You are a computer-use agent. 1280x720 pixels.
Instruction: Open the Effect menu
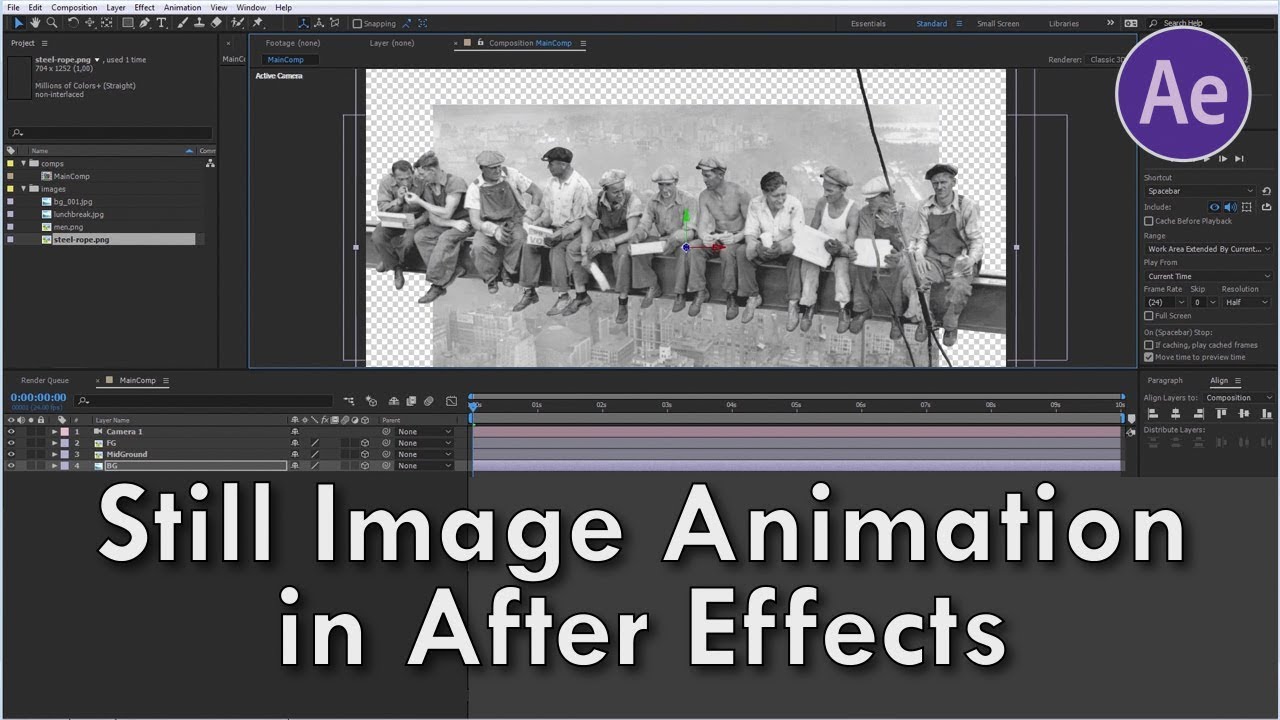(145, 7)
